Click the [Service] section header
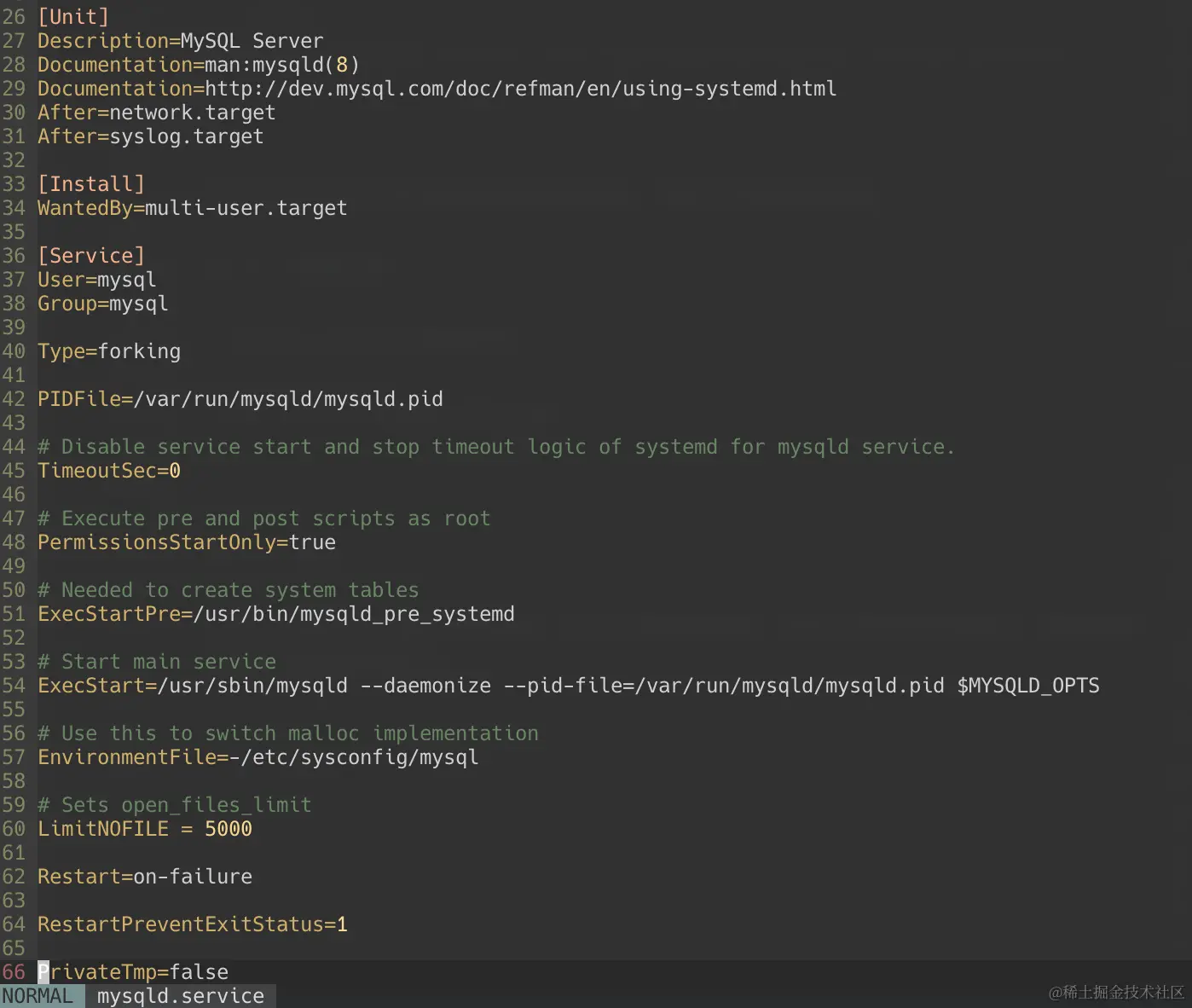 90,255
